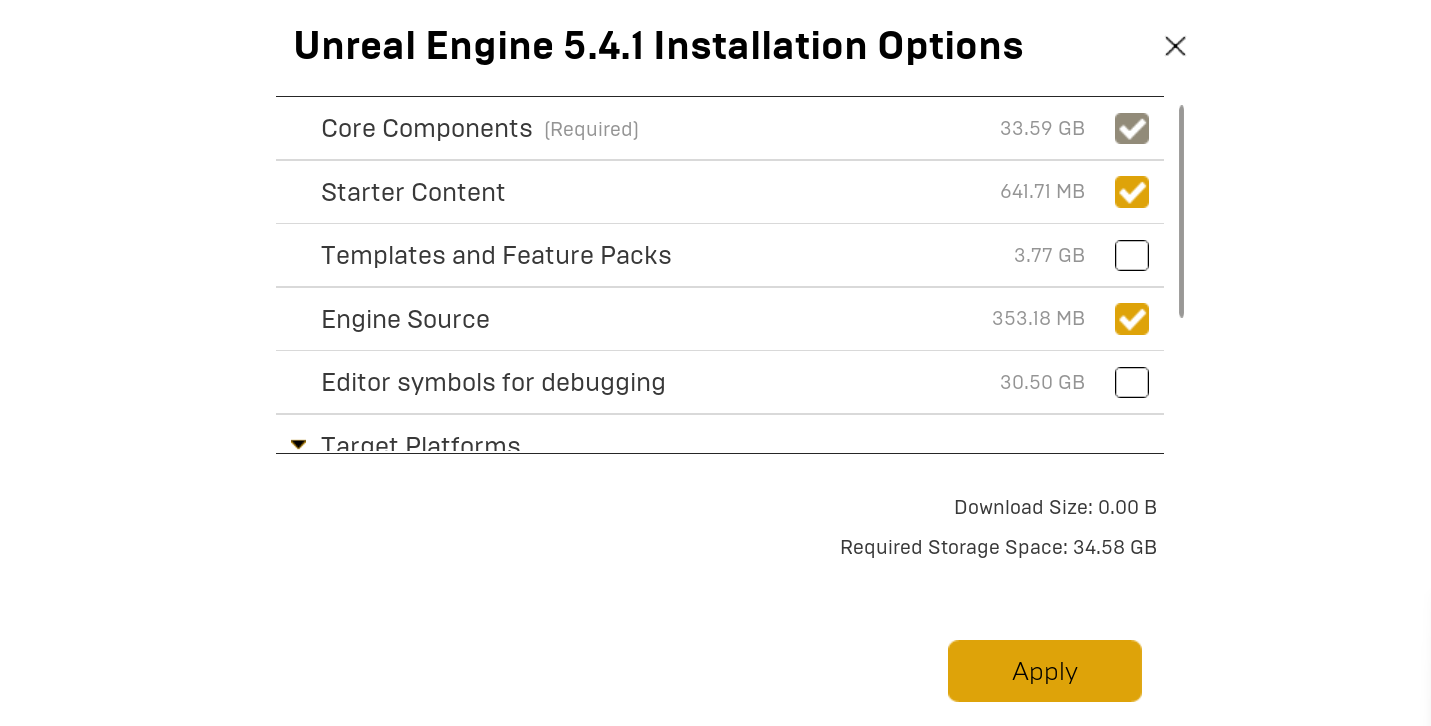Click the (Required) tag text

(x=591, y=130)
